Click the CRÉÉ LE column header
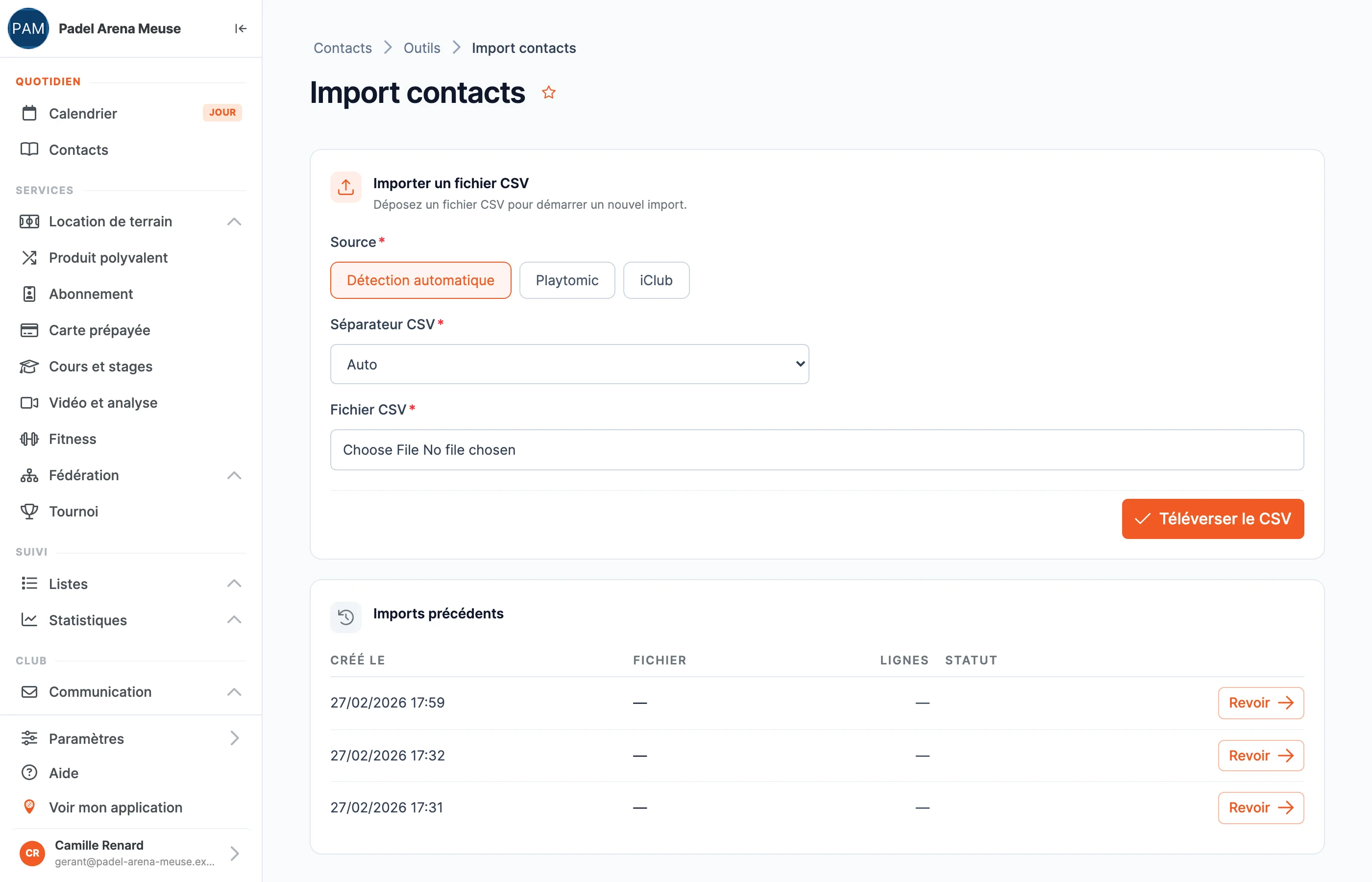 click(357, 660)
